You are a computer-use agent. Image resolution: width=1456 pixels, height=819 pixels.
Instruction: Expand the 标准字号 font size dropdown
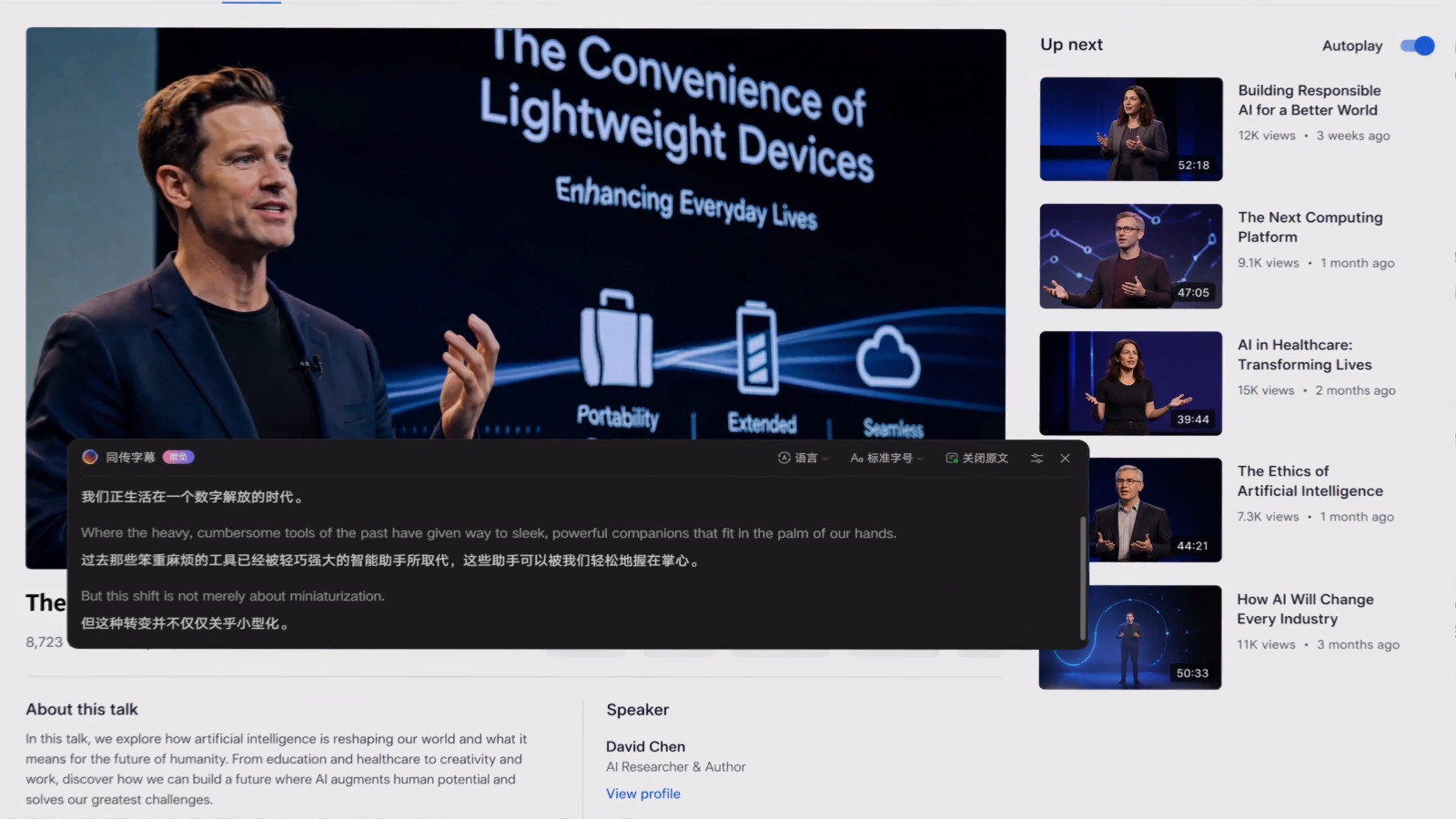(887, 458)
